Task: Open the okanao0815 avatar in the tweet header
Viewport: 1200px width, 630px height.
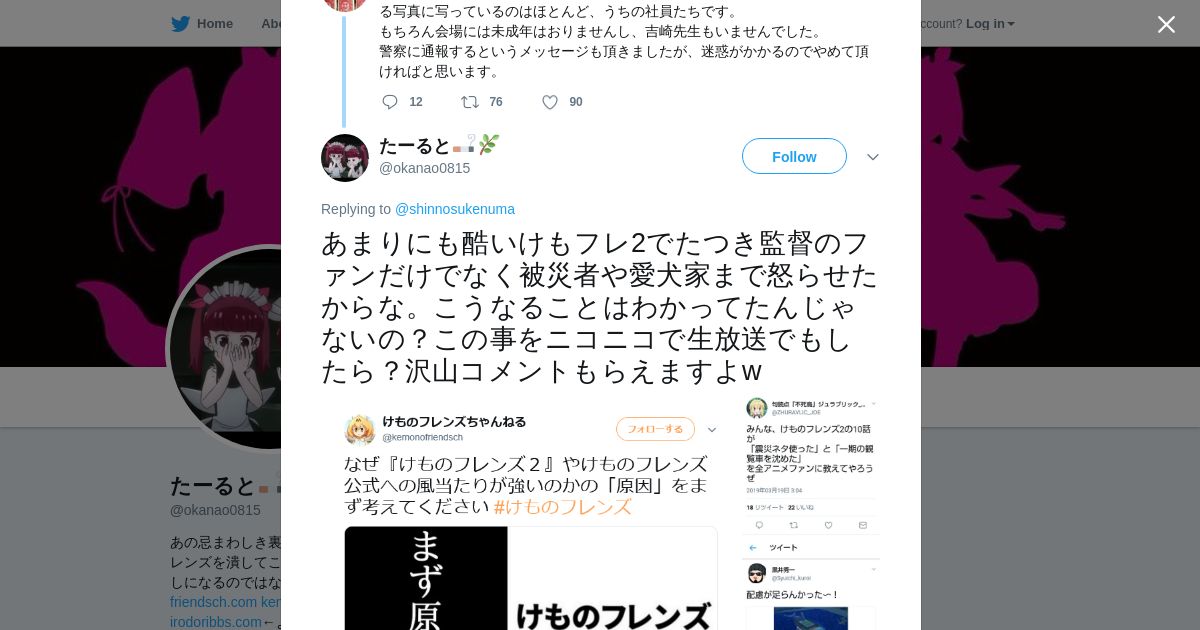Action: pyautogui.click(x=345, y=158)
